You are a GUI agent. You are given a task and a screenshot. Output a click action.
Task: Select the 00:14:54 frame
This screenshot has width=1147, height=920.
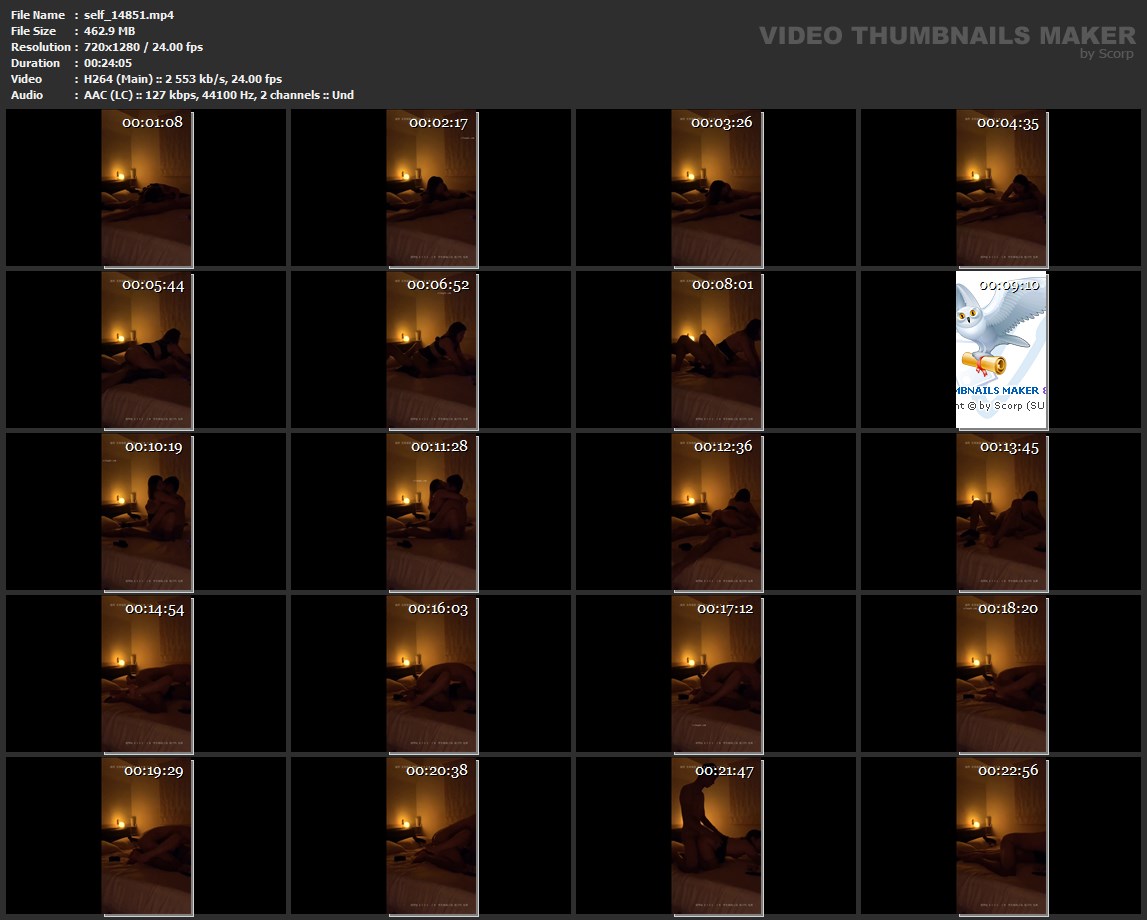point(146,674)
